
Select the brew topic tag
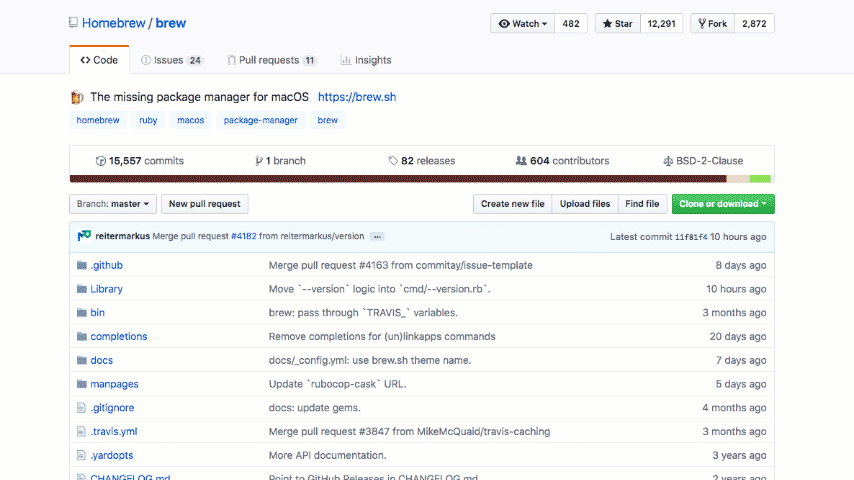[x=327, y=120]
